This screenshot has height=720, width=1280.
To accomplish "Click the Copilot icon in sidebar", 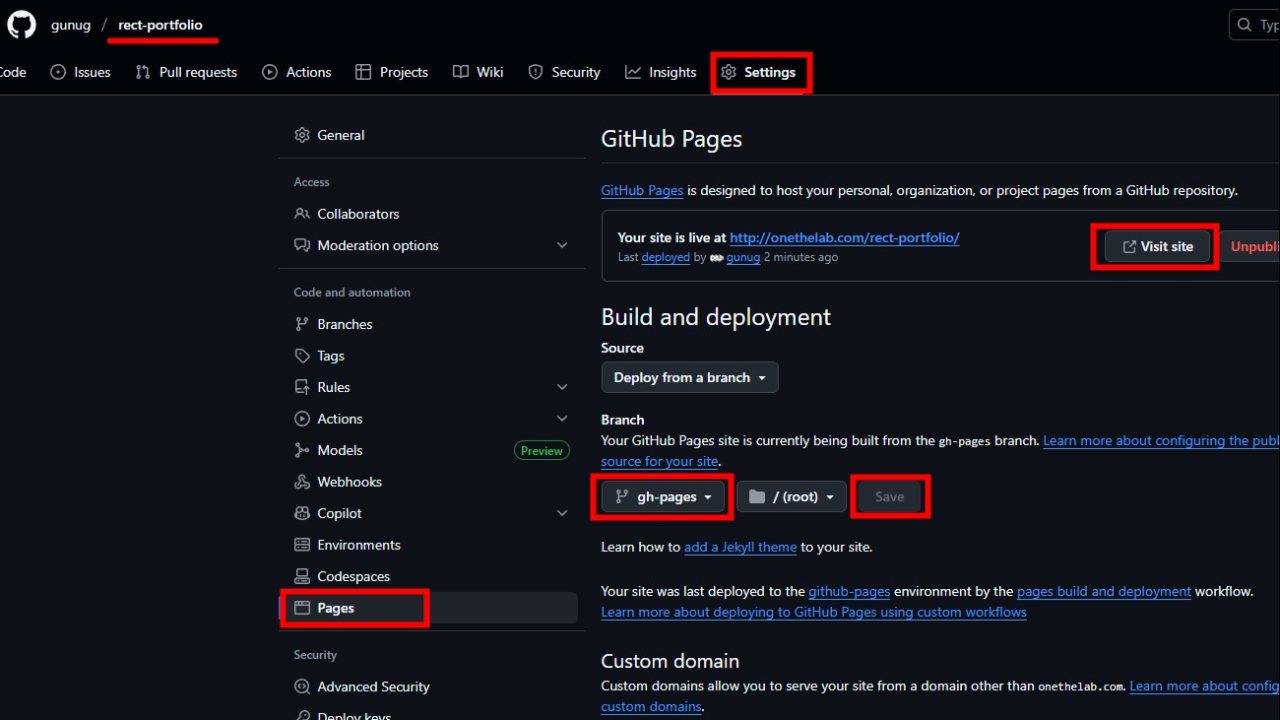I will [302, 513].
